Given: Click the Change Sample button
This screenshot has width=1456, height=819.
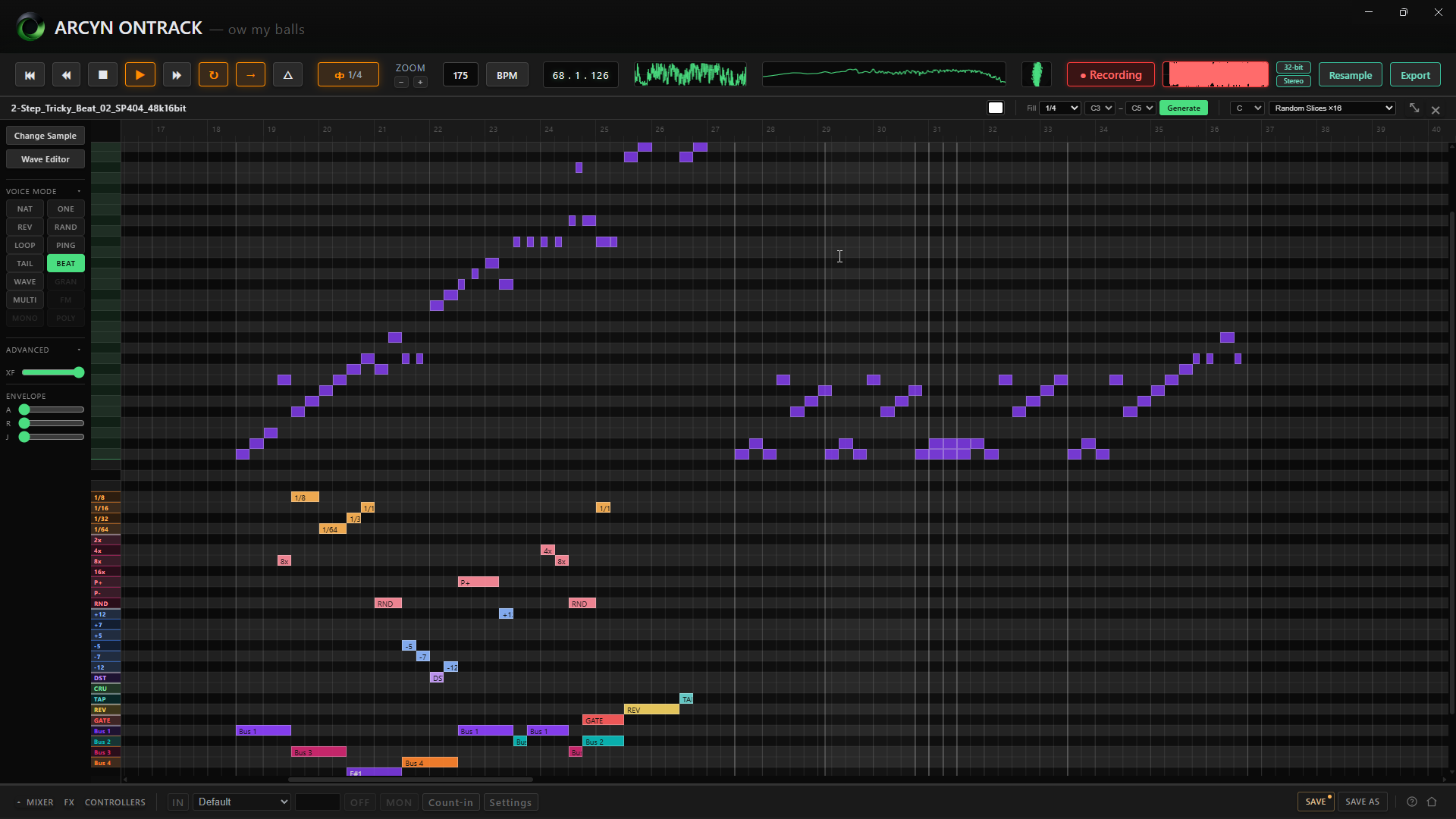Looking at the screenshot, I should click(45, 136).
